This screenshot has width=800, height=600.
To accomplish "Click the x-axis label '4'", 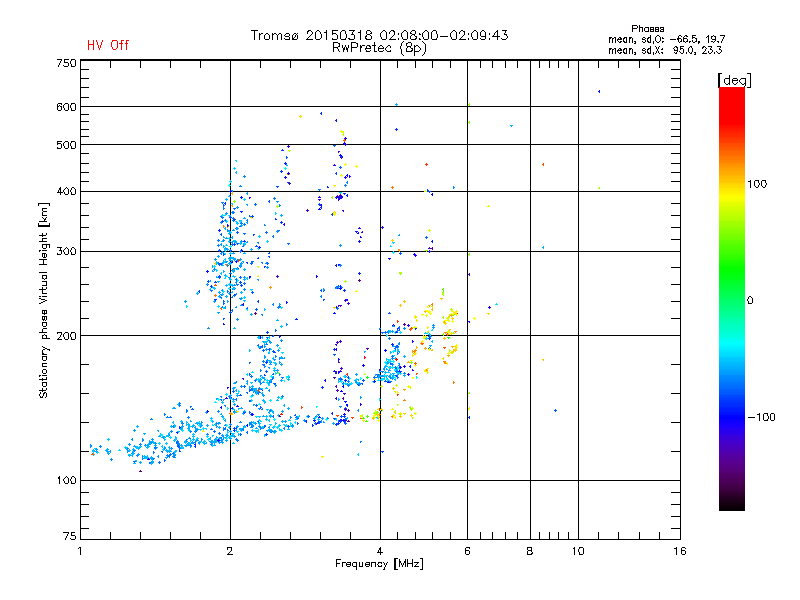I will 380,551.
